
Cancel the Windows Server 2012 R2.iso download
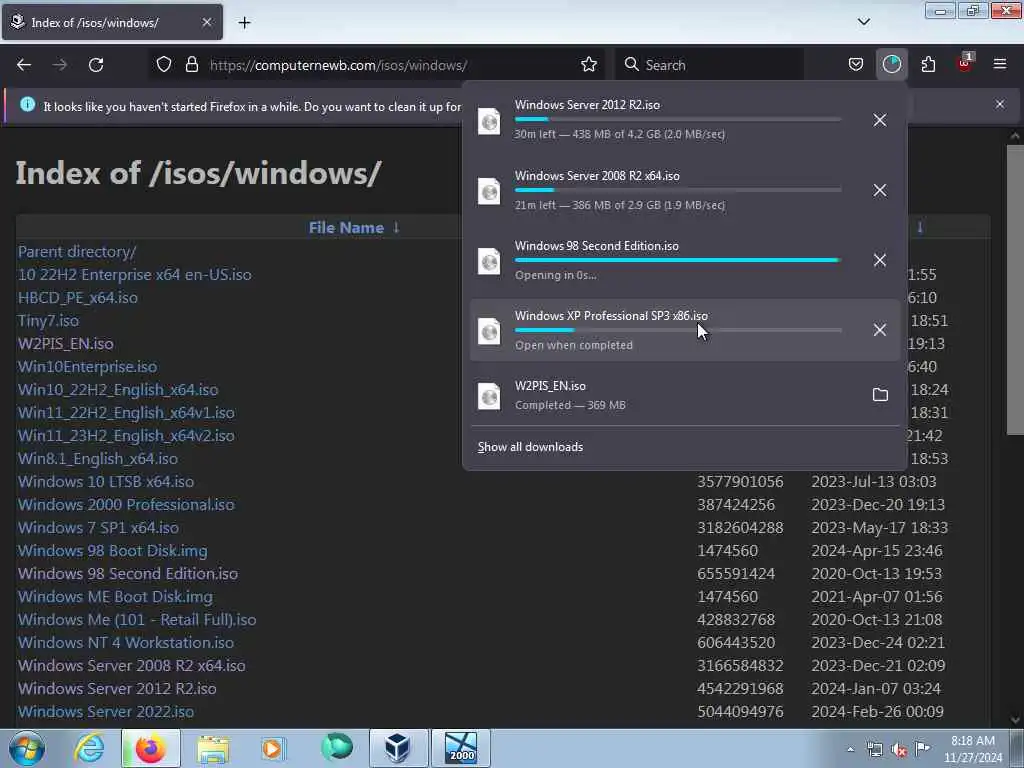(x=880, y=120)
